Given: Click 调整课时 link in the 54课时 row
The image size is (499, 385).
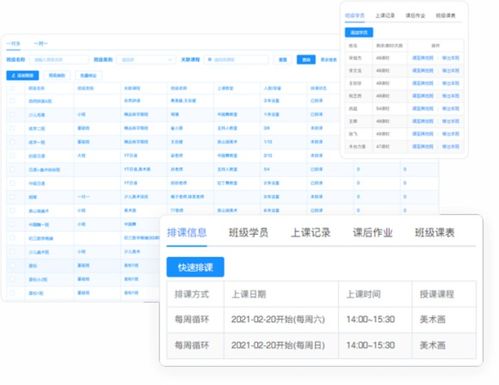Looking at the screenshot, I should (x=423, y=108).
